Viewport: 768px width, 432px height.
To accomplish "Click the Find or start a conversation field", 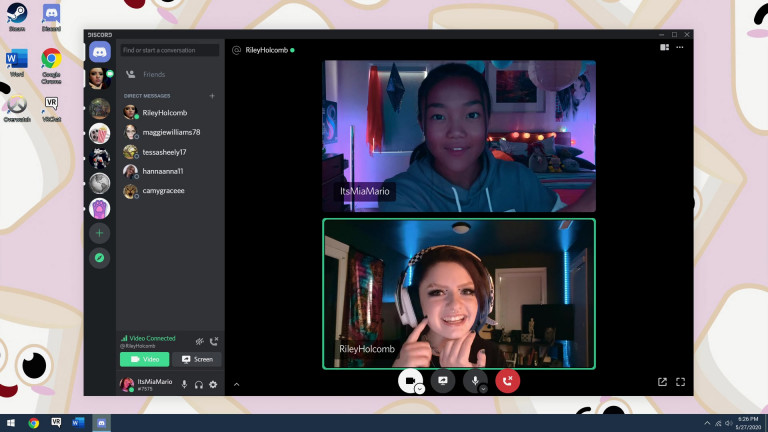I will [169, 50].
